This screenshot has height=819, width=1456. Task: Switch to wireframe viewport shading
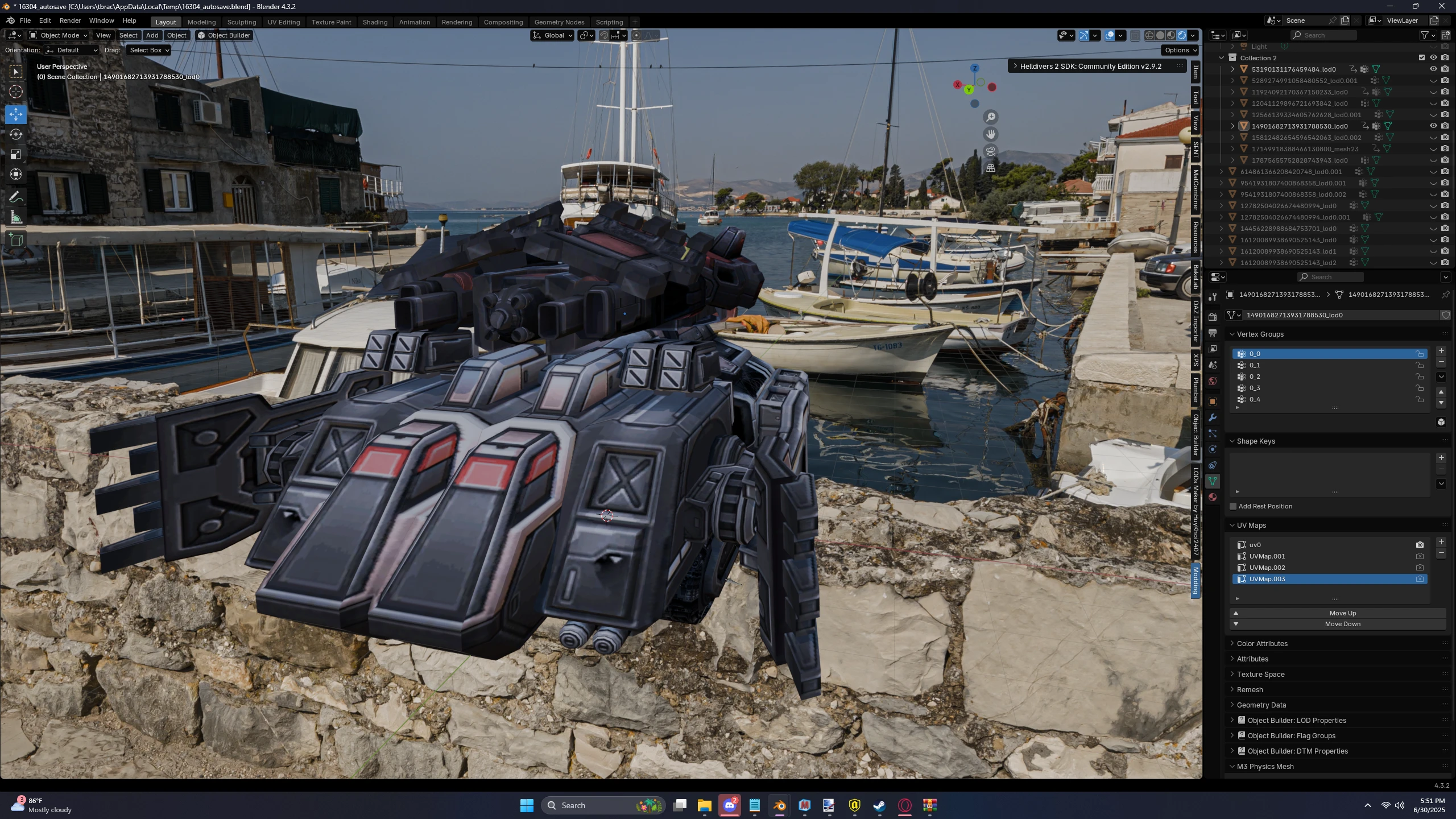pos(1149,35)
